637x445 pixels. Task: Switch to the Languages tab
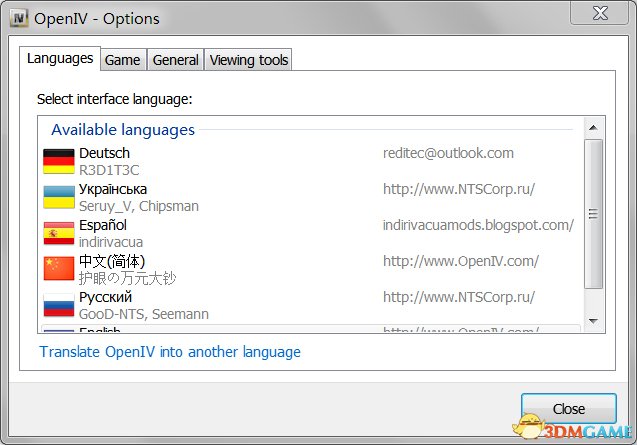pos(60,59)
